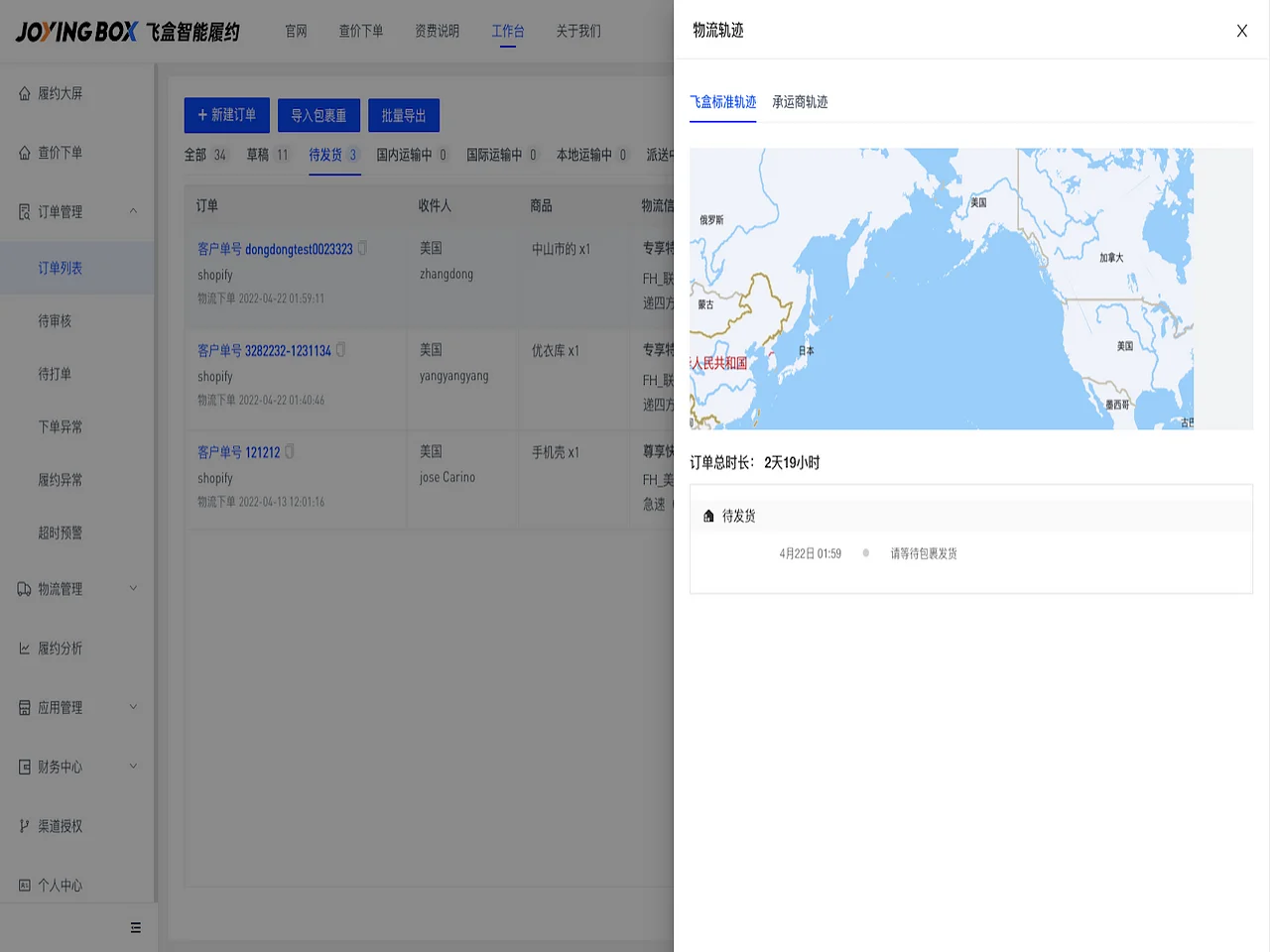This screenshot has height=952, width=1270.
Task: Switch to the 承运商轨迹 tab
Action: [x=800, y=101]
